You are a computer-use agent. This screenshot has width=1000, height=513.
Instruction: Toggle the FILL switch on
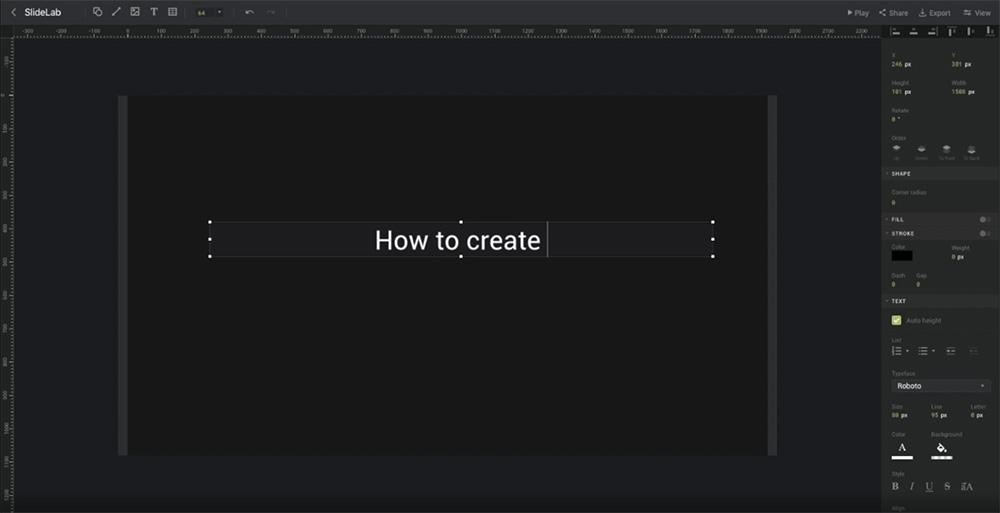pyautogui.click(x=985, y=219)
